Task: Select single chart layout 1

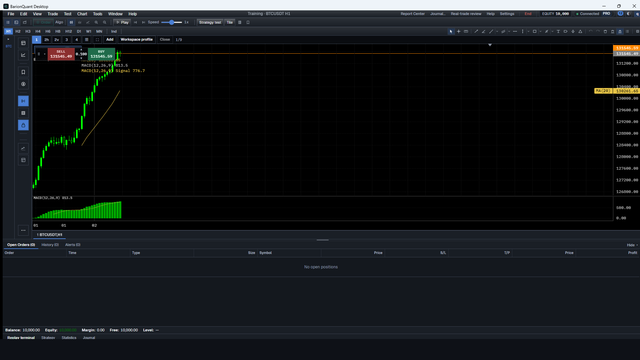Action: tap(36, 40)
